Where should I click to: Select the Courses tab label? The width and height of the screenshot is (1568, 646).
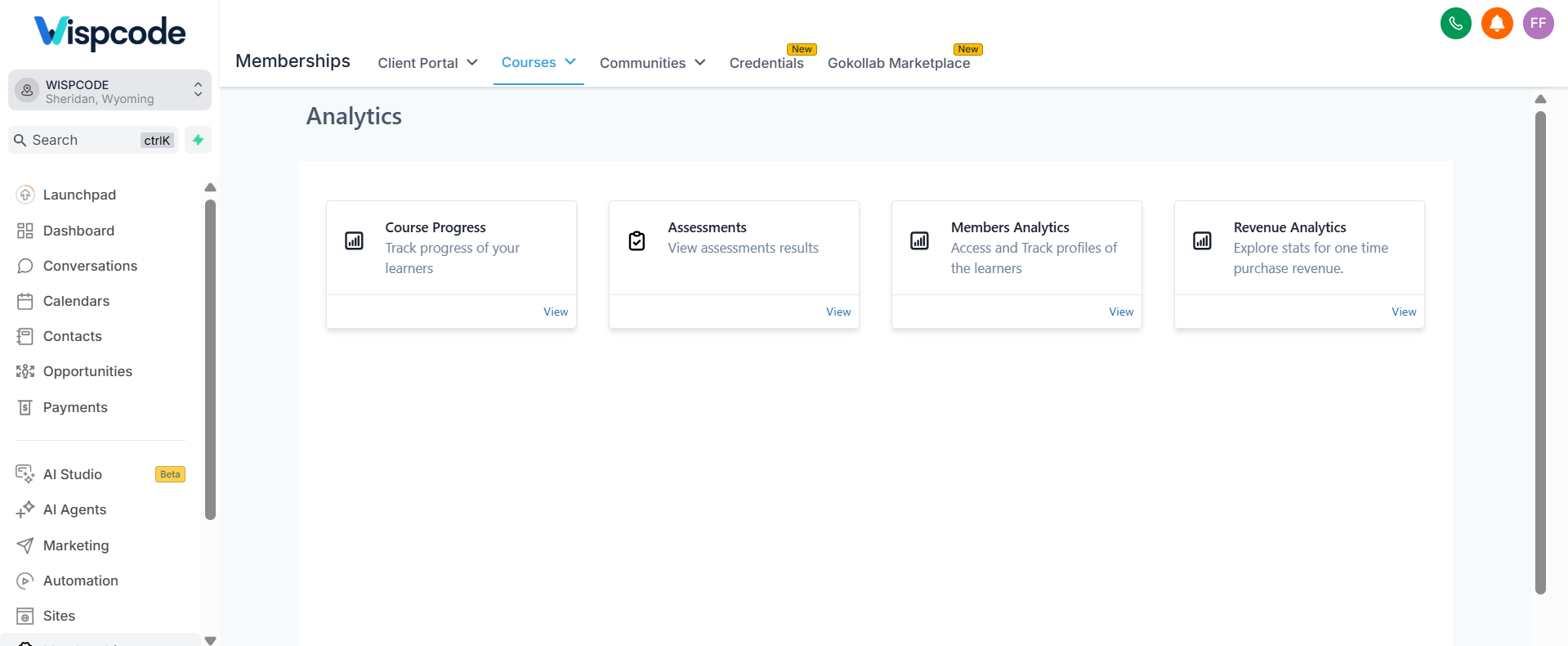[529, 62]
